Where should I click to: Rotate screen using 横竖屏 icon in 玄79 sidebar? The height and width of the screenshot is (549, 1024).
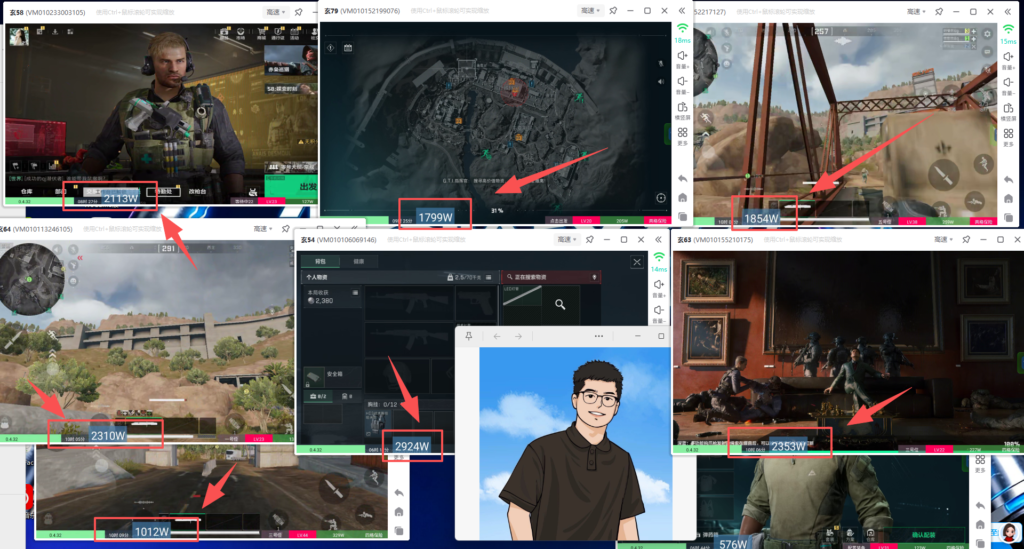click(x=682, y=108)
